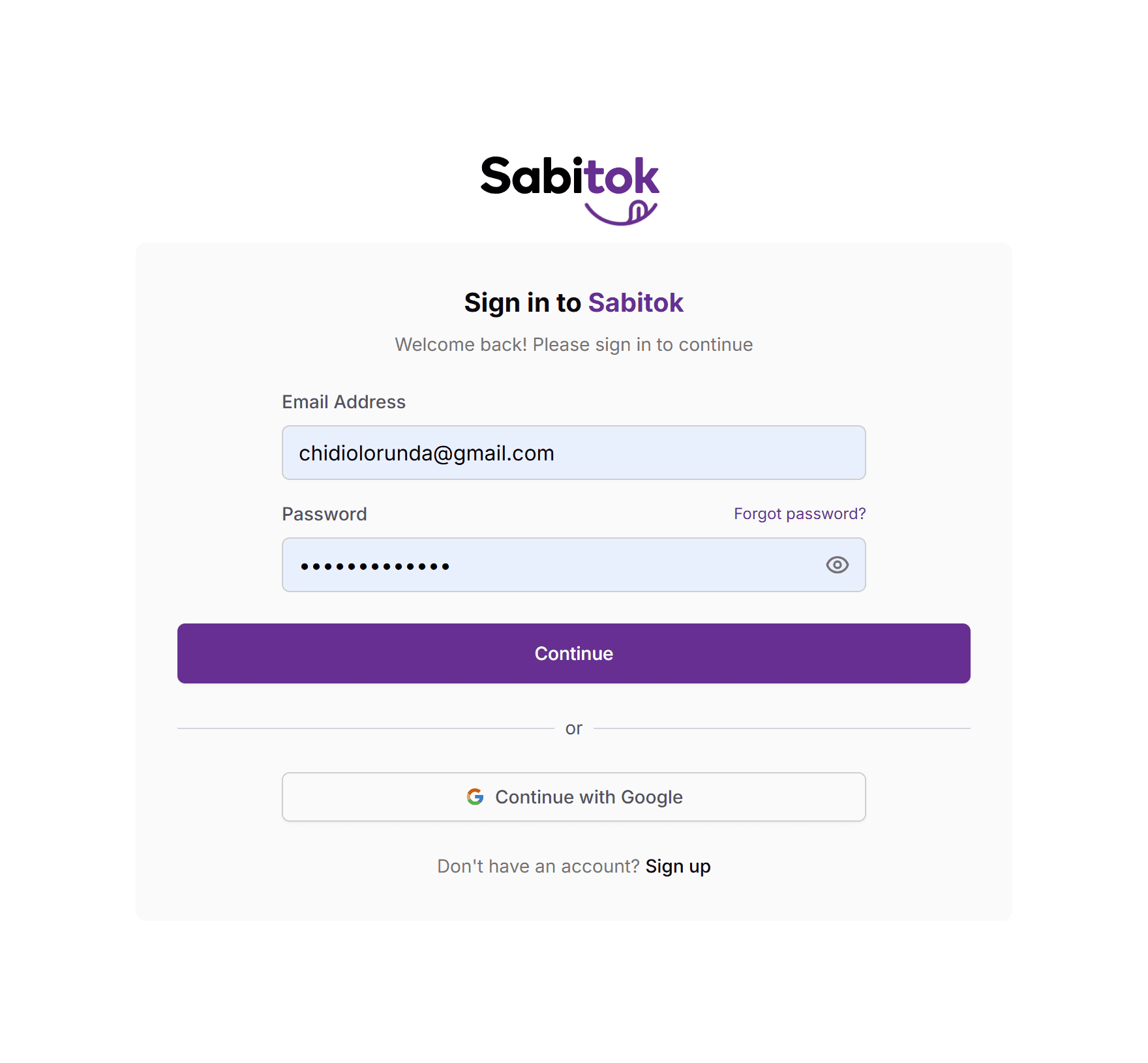
Task: Click the purple Sabitok word in heading
Action: tap(635, 303)
